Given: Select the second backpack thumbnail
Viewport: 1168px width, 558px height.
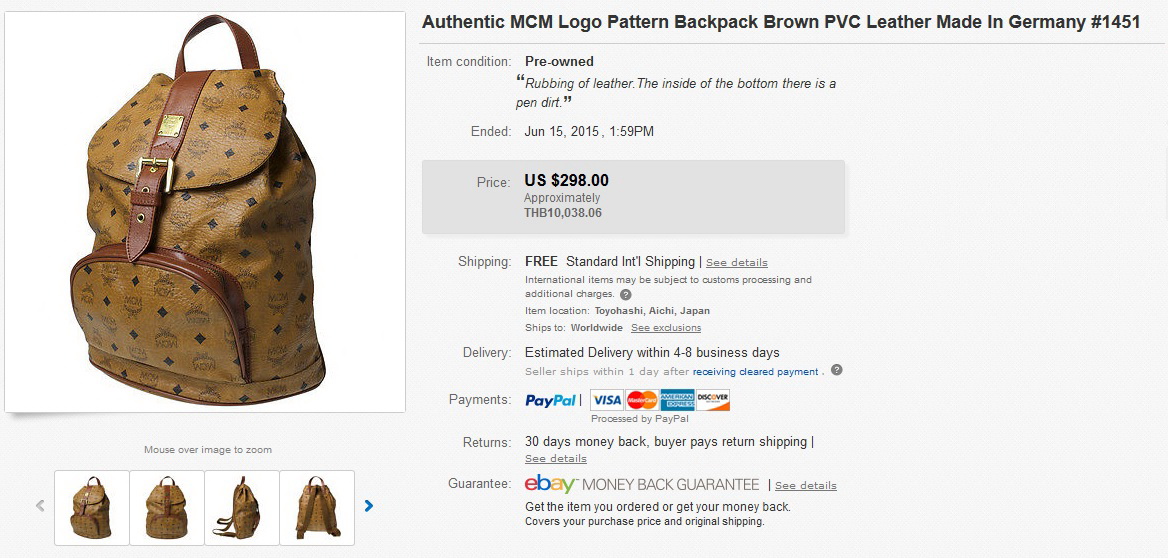Looking at the screenshot, I should click(167, 507).
